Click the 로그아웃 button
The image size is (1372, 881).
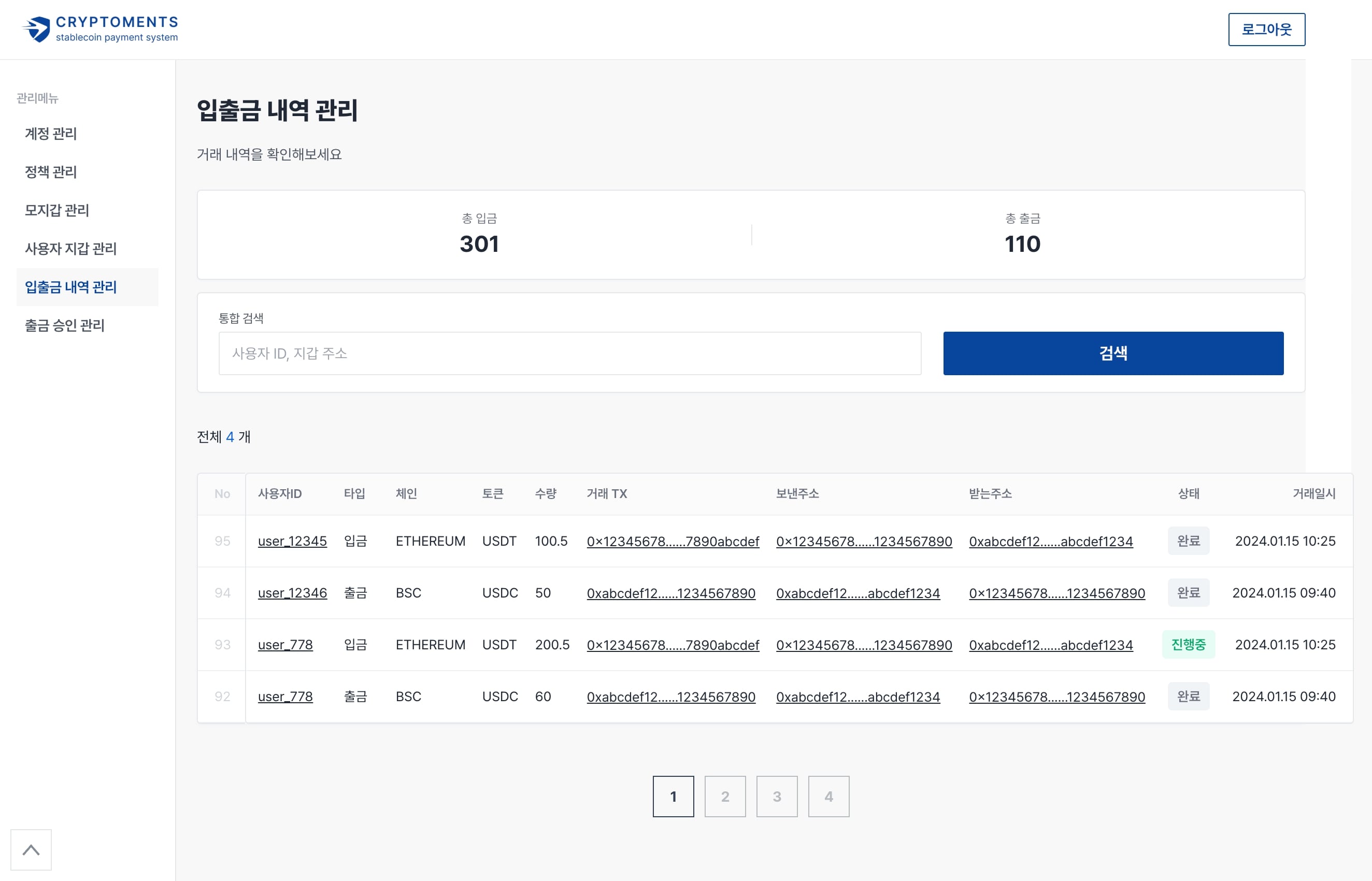pyautogui.click(x=1266, y=29)
